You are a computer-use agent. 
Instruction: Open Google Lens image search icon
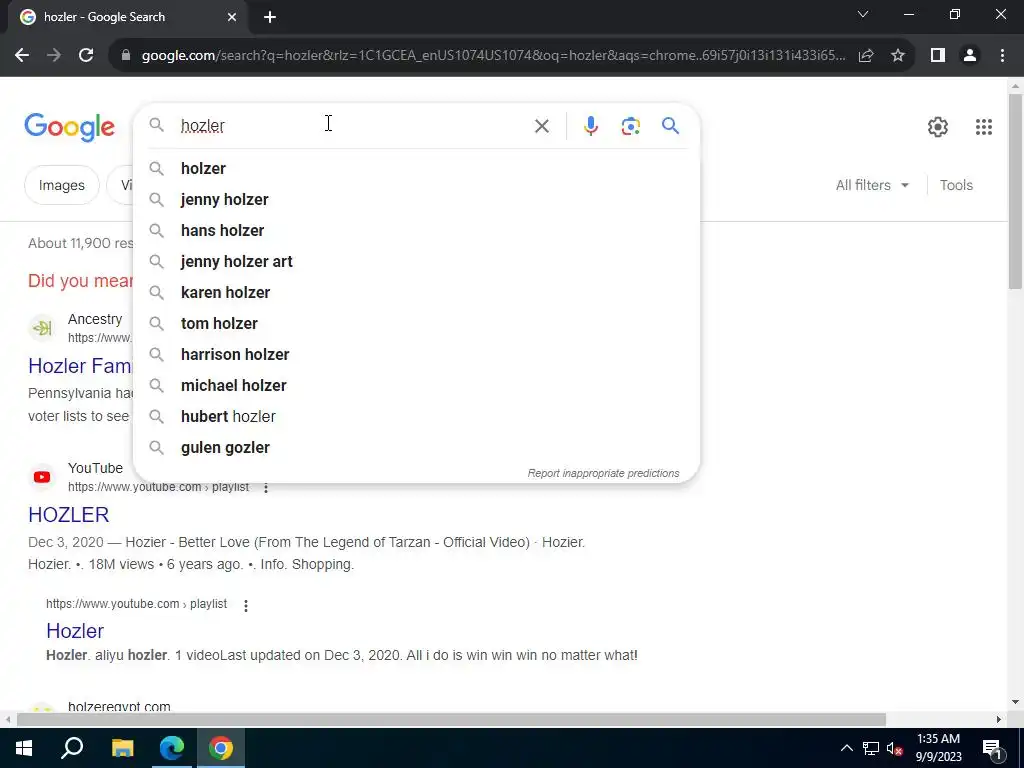[630, 126]
